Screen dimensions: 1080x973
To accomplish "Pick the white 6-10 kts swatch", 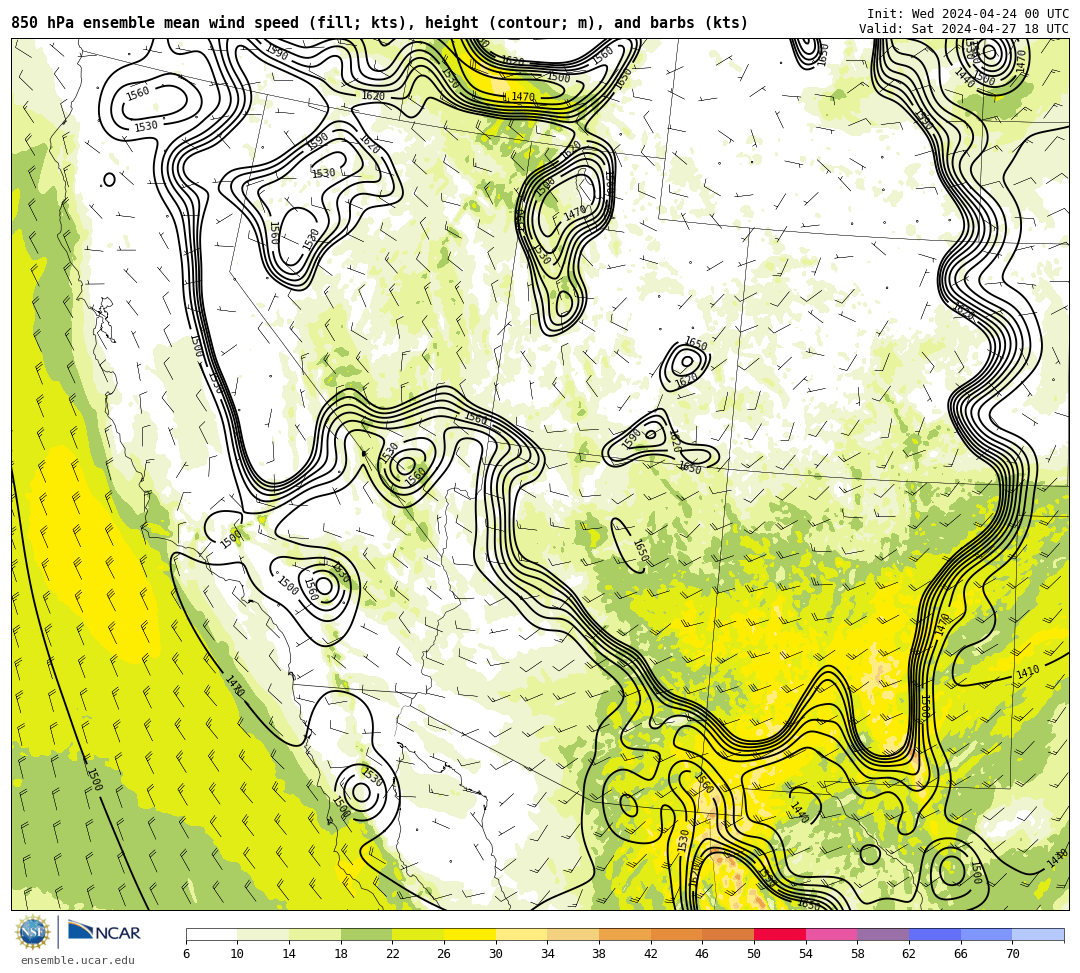I will pyautogui.click(x=211, y=934).
